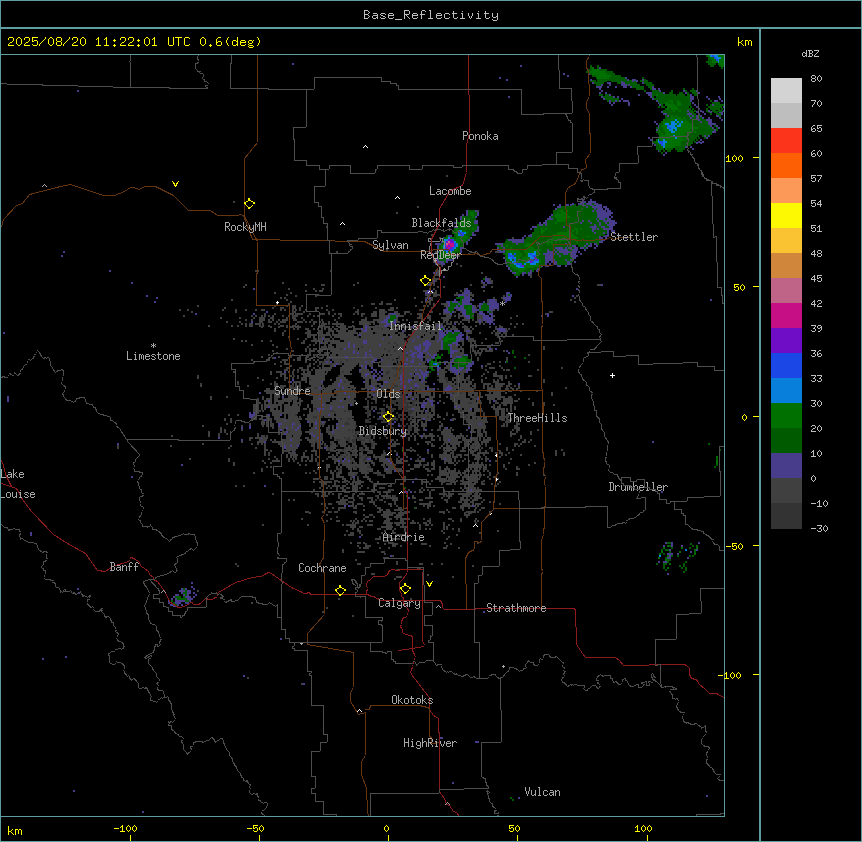Click the RockyMH label
This screenshot has width=862, height=842.
[x=245, y=227]
